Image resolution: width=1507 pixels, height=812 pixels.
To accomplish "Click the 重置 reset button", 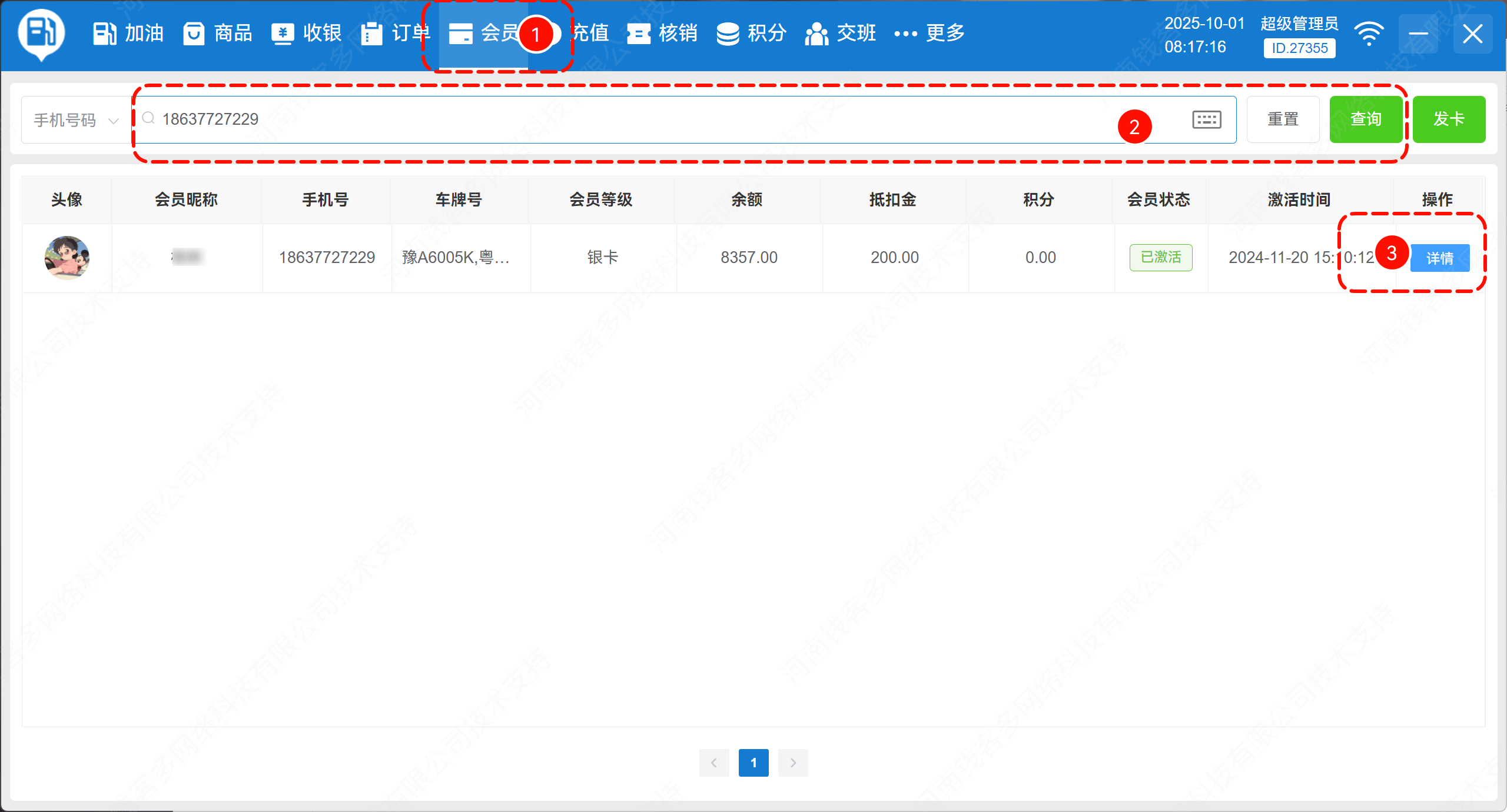I will coord(1283,119).
